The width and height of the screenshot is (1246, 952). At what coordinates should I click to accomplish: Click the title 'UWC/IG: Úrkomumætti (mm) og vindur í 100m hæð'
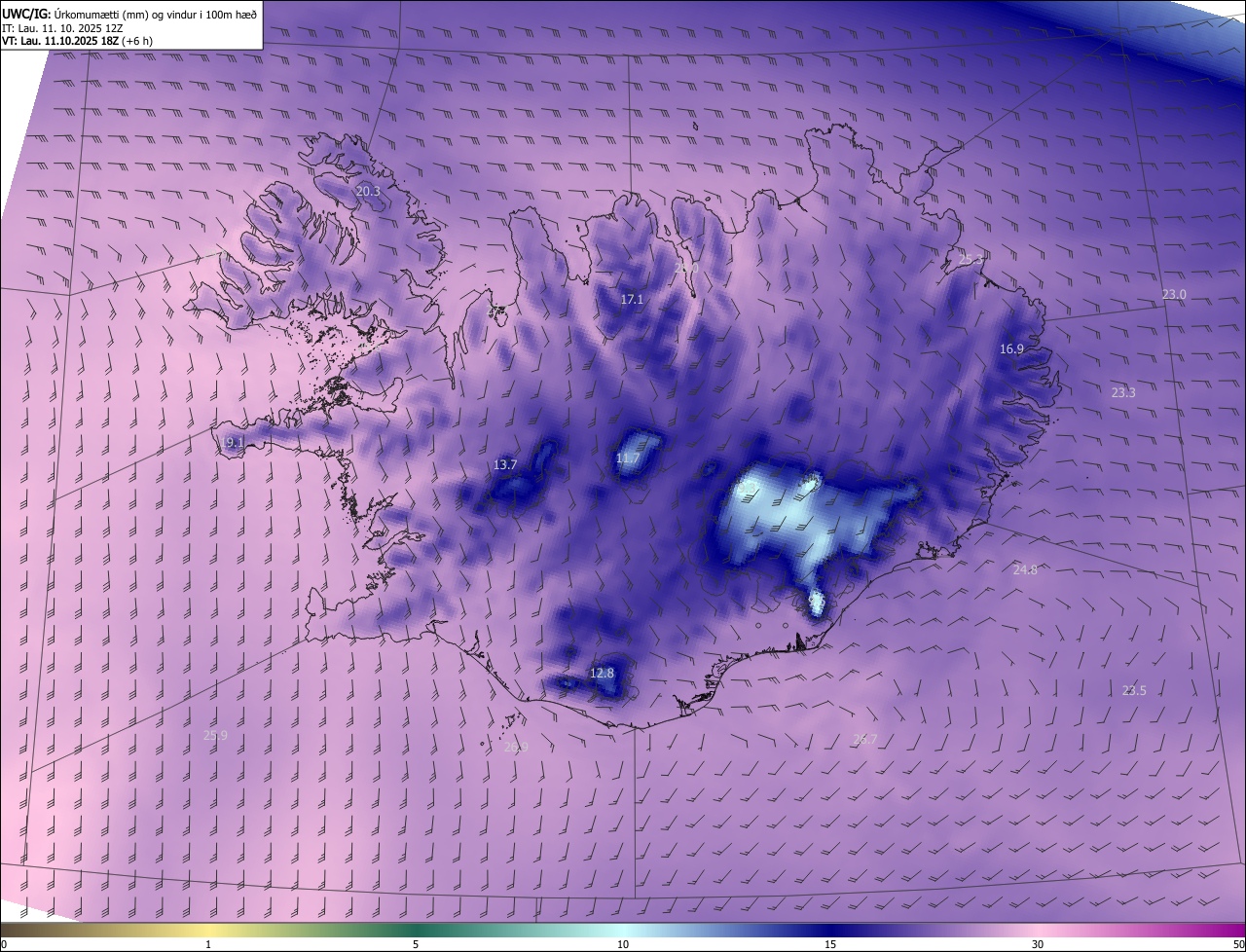click(129, 14)
